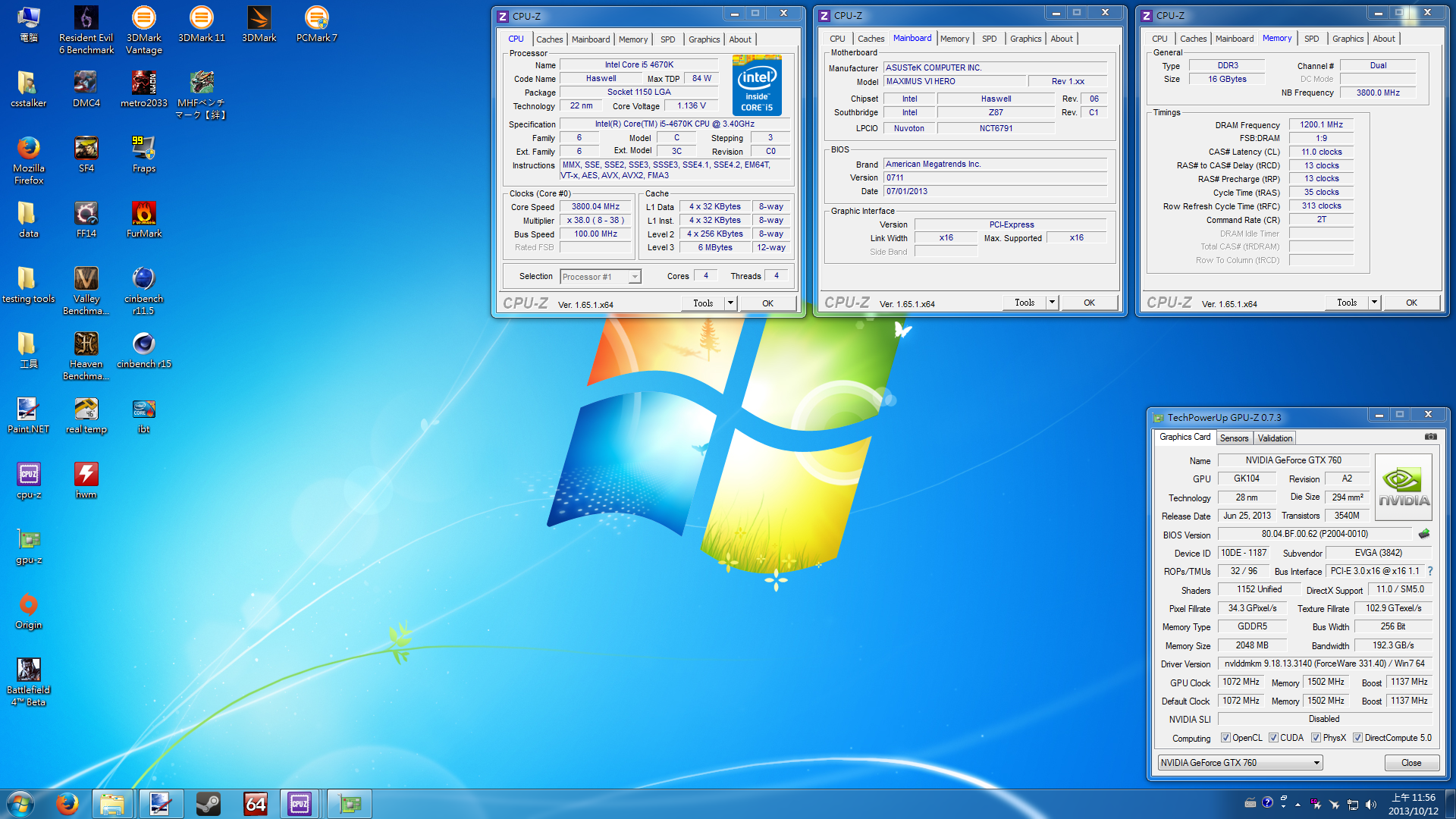Open Resident Evil 6 Benchmark desktop icon
Screen dimensions: 1456x819
tap(86, 30)
